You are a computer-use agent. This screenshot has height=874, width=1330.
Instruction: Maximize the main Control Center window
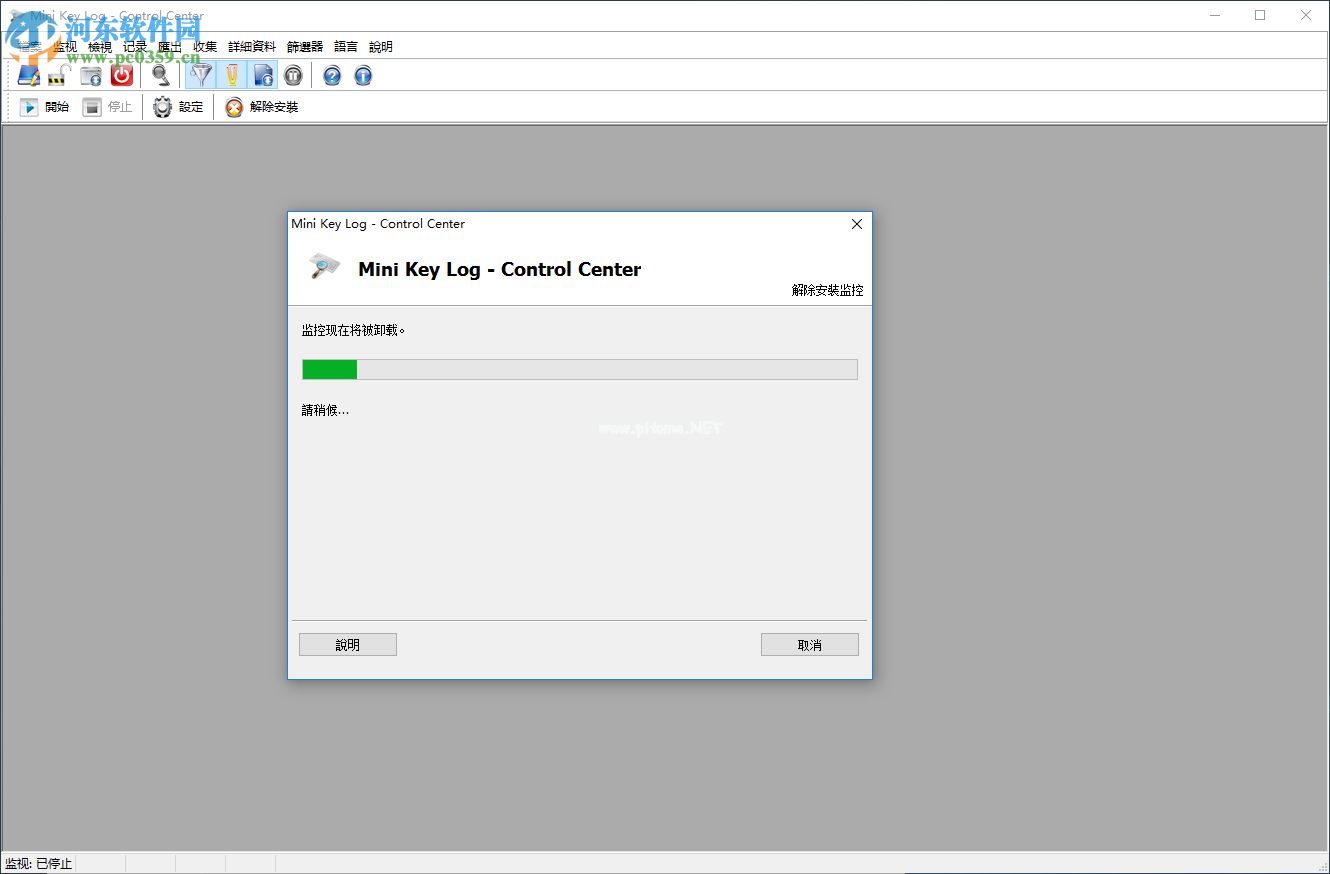(1260, 15)
